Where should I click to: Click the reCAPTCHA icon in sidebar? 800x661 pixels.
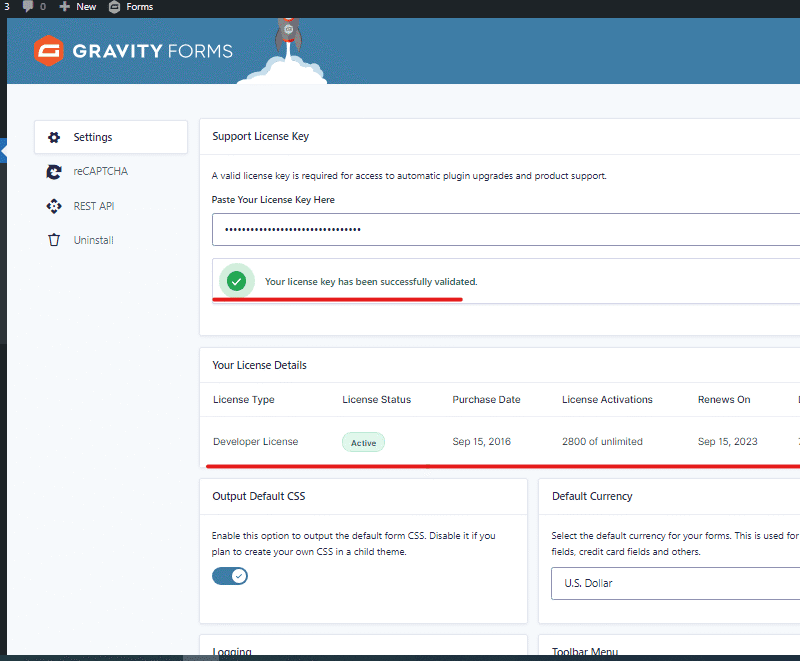pyautogui.click(x=54, y=171)
